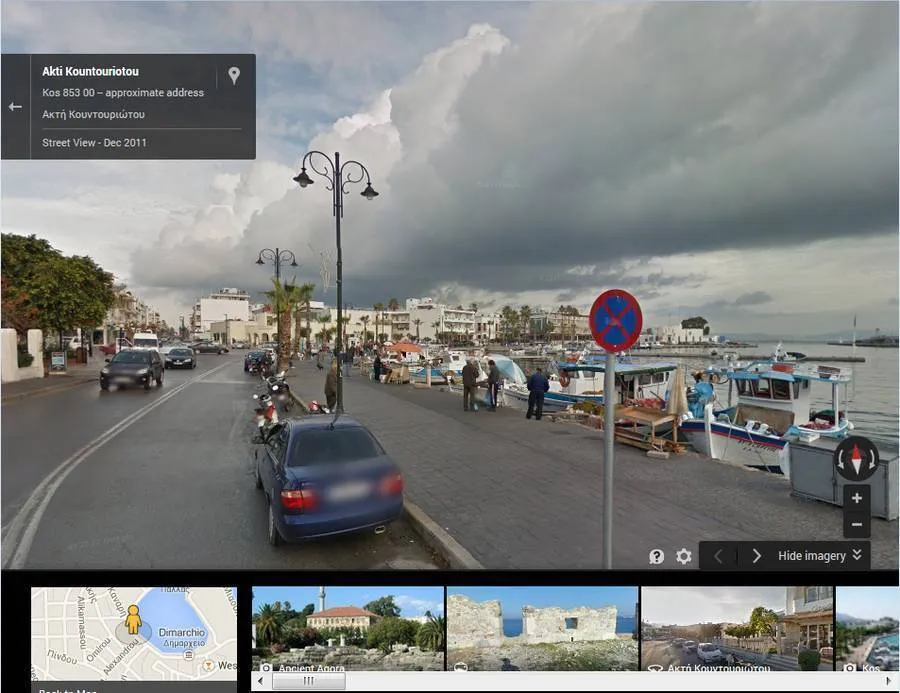Image resolution: width=900 pixels, height=693 pixels.
Task: Rotate view clockwise using compass right arrow
Action: [873, 459]
